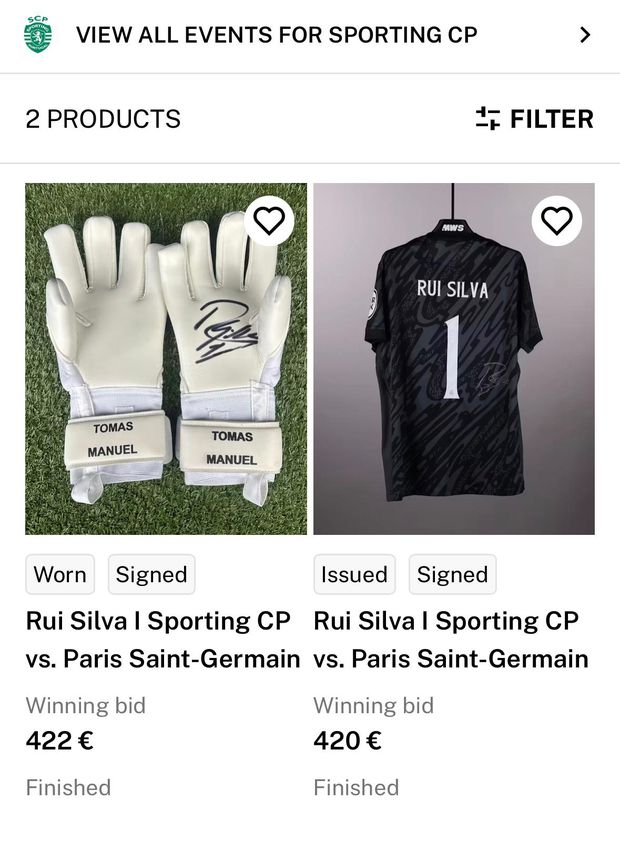Select the Worn tag on gloves
This screenshot has width=620, height=841.
pyautogui.click(x=60, y=574)
